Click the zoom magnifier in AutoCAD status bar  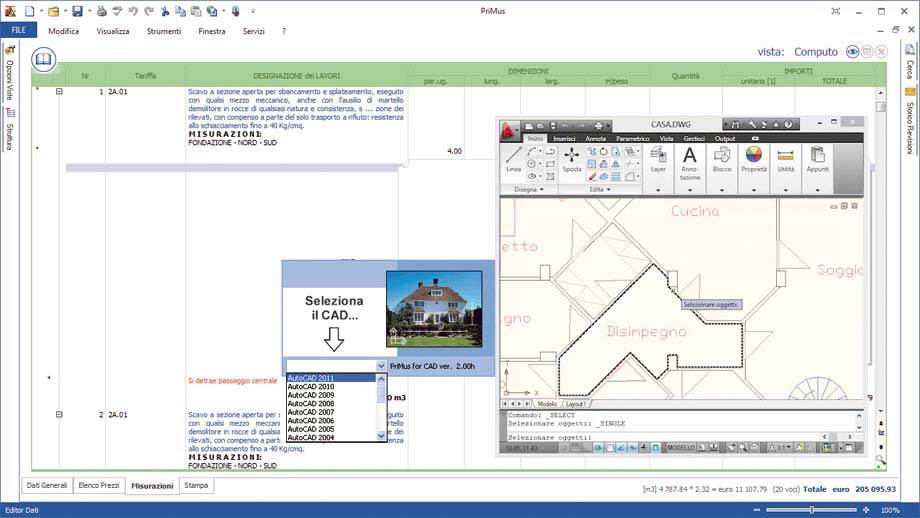743,448
